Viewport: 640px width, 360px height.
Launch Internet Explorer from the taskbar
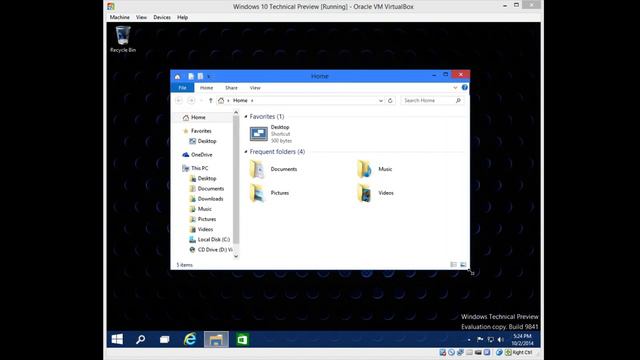pos(190,339)
